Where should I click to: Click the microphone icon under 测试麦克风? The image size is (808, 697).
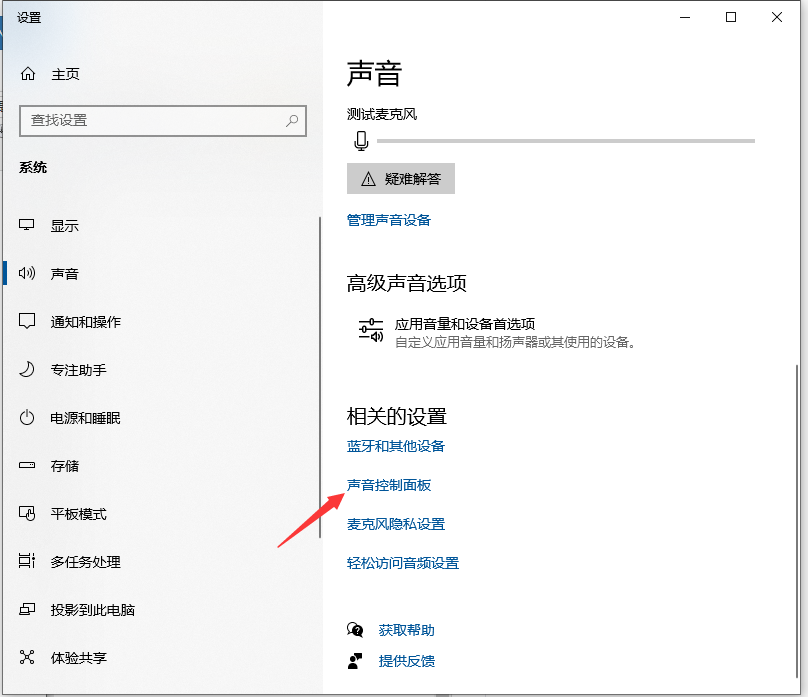[x=361, y=141]
